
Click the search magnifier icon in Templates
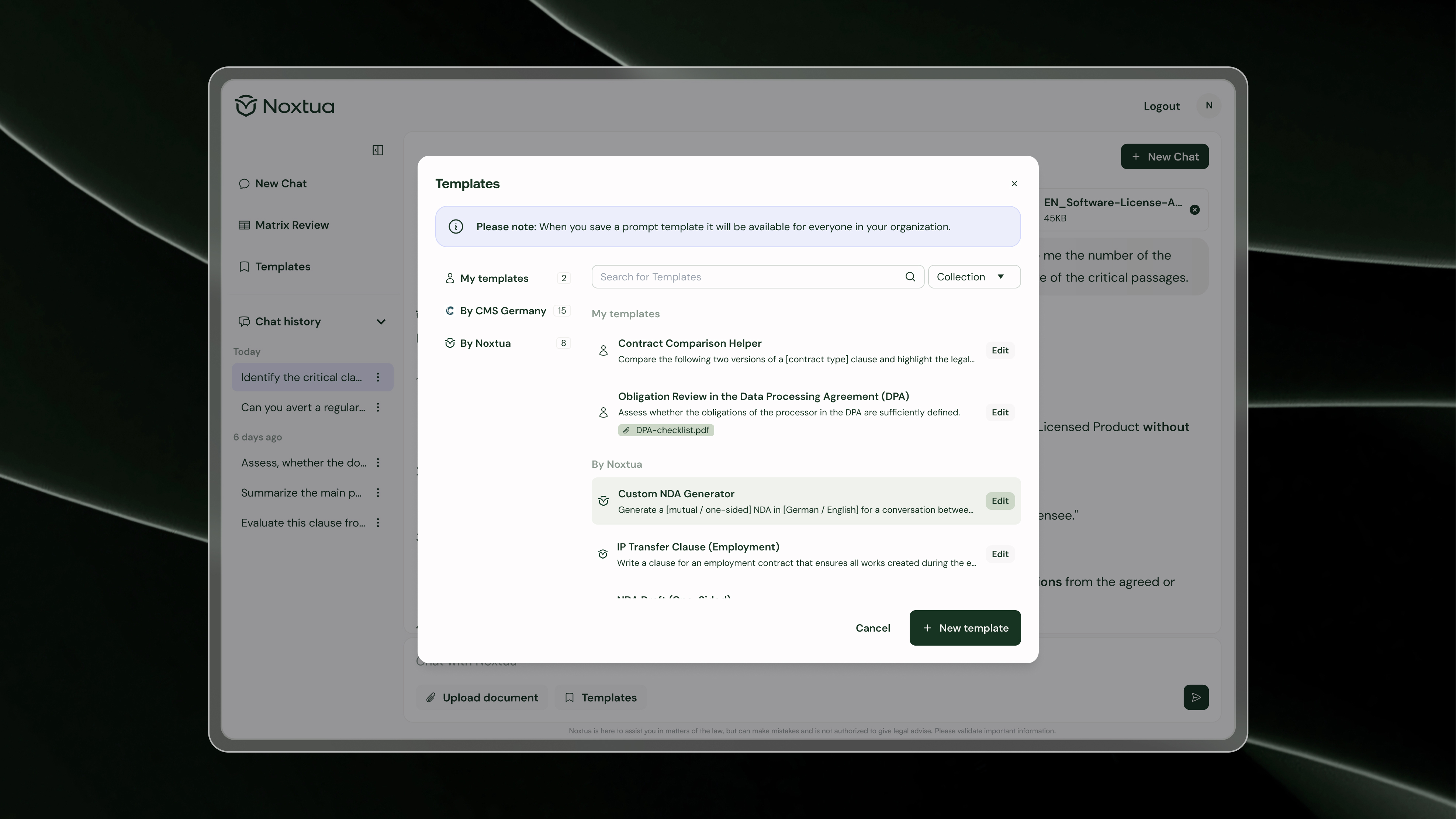(x=910, y=276)
